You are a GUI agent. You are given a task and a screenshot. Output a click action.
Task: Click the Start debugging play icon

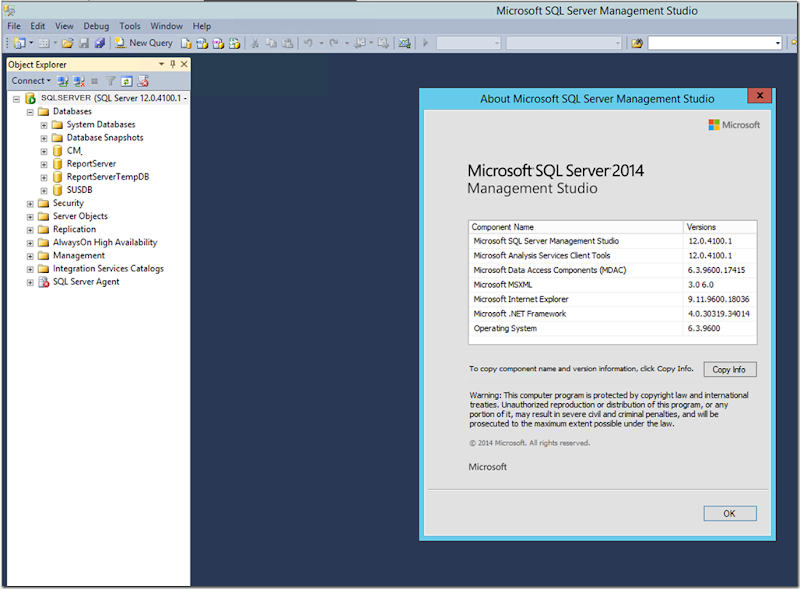(x=426, y=43)
